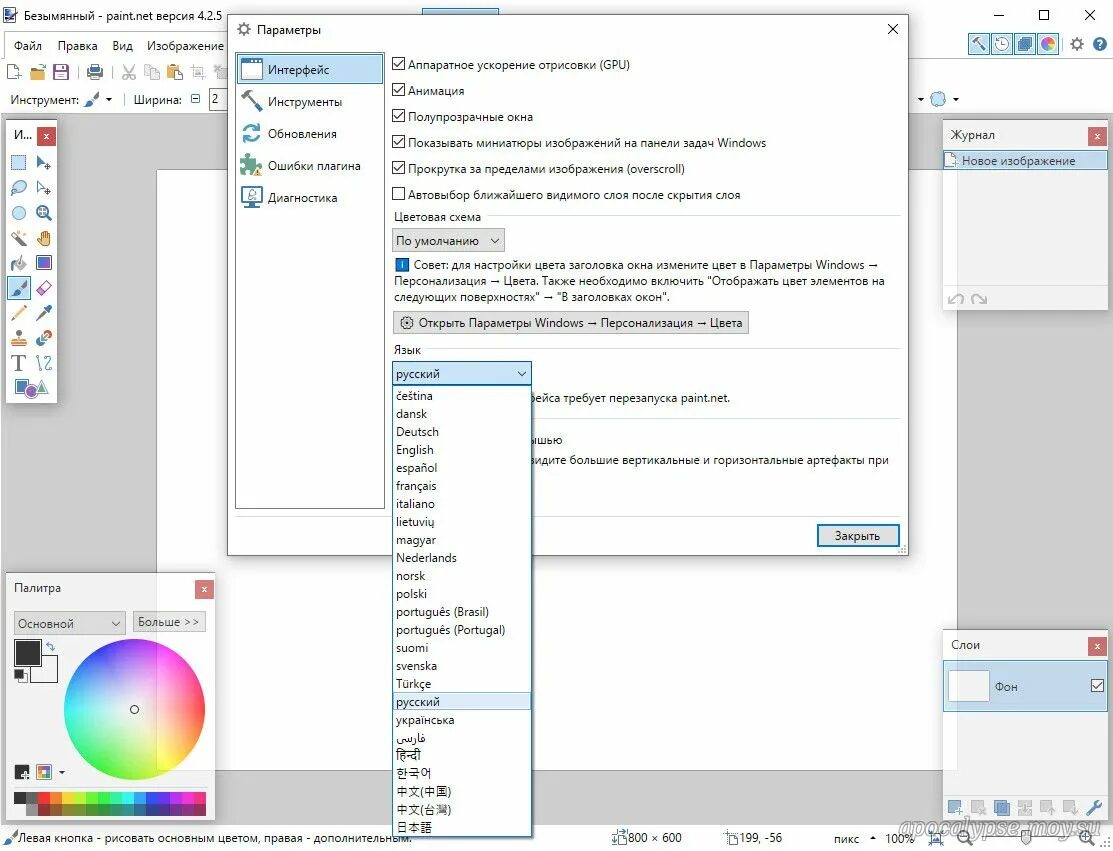Click Открыть Параметры Windows Персонализация Цвета button
This screenshot has height=851, width=1113.
(x=571, y=323)
